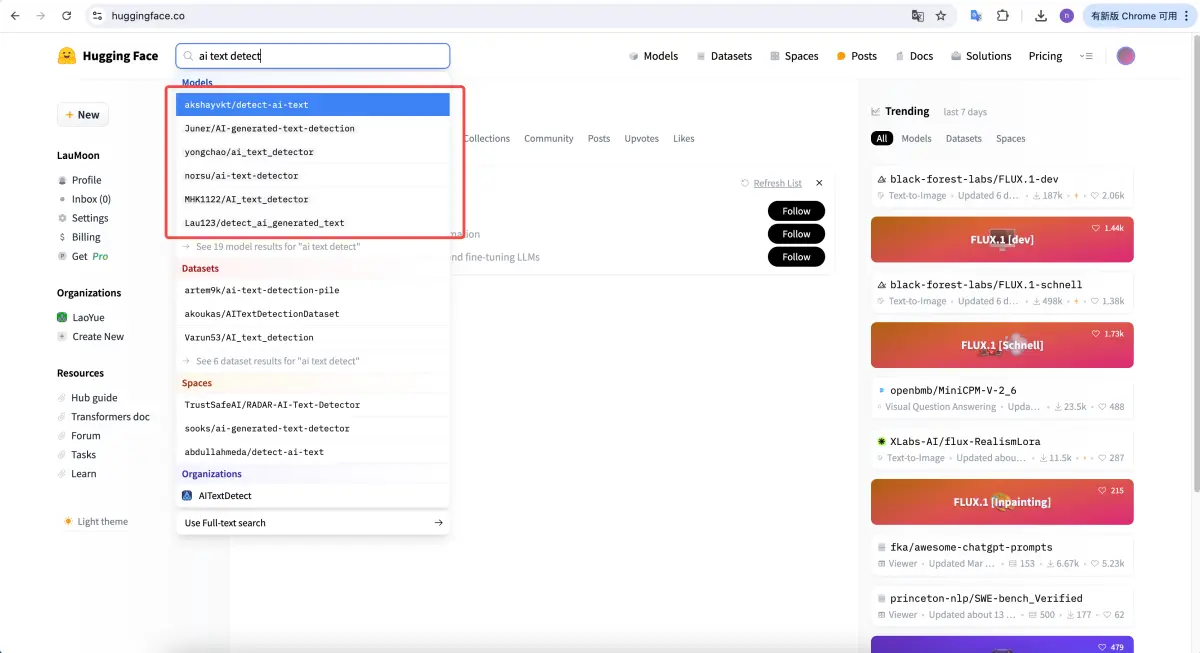Image resolution: width=1200 pixels, height=653 pixels.
Task: Open Solutions menu in navbar
Action: [x=981, y=56]
